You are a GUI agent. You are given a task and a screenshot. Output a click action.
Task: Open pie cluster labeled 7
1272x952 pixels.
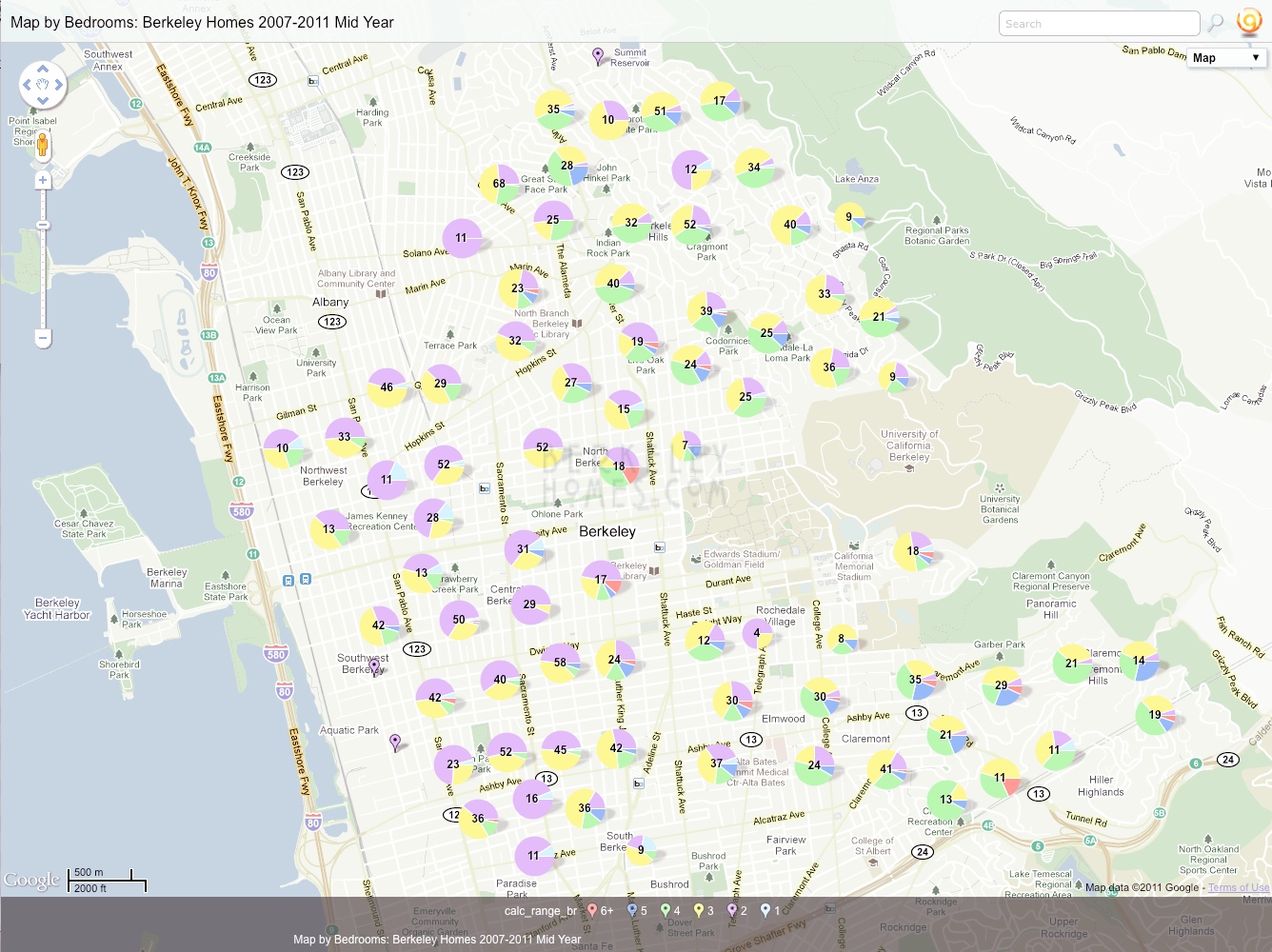tap(686, 445)
